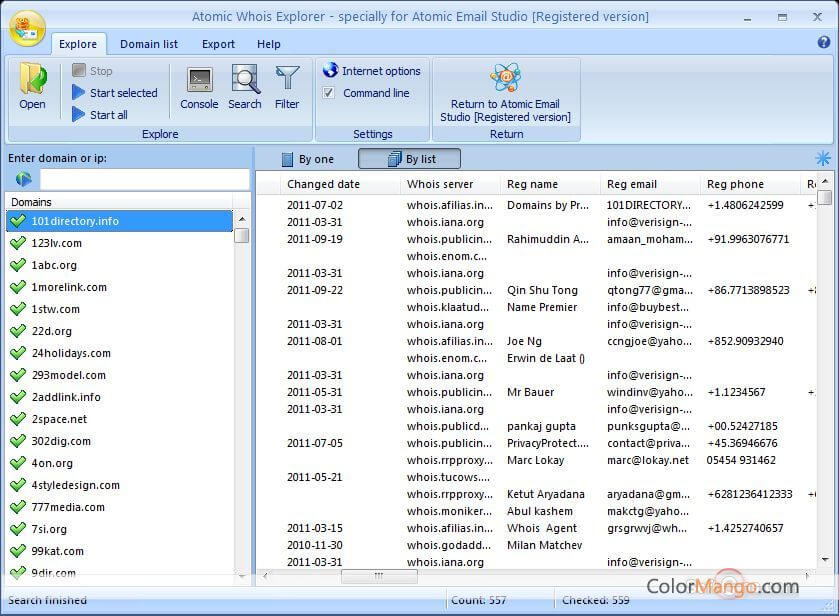
Task: Click results table horizontal scrollbar thumb
Action: [379, 576]
